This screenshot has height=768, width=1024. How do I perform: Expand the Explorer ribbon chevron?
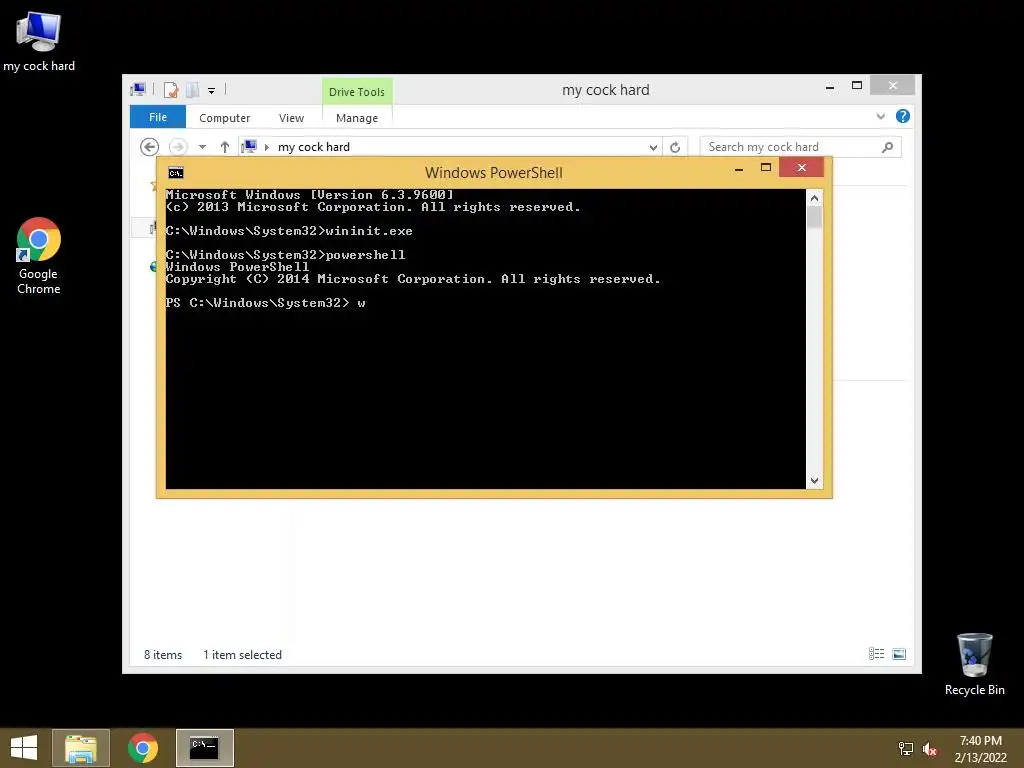coord(881,116)
